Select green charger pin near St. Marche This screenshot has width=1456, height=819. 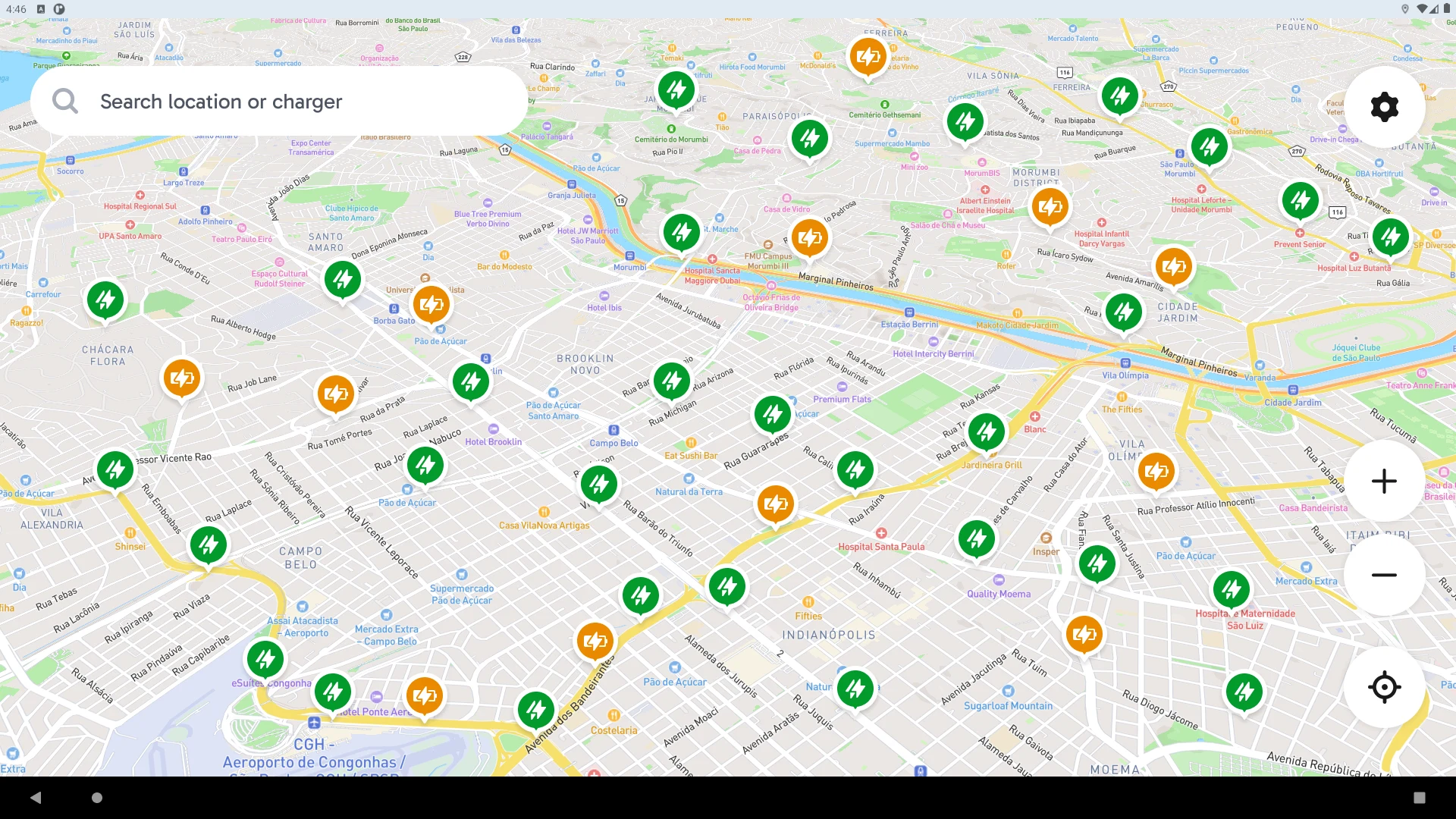(x=681, y=234)
